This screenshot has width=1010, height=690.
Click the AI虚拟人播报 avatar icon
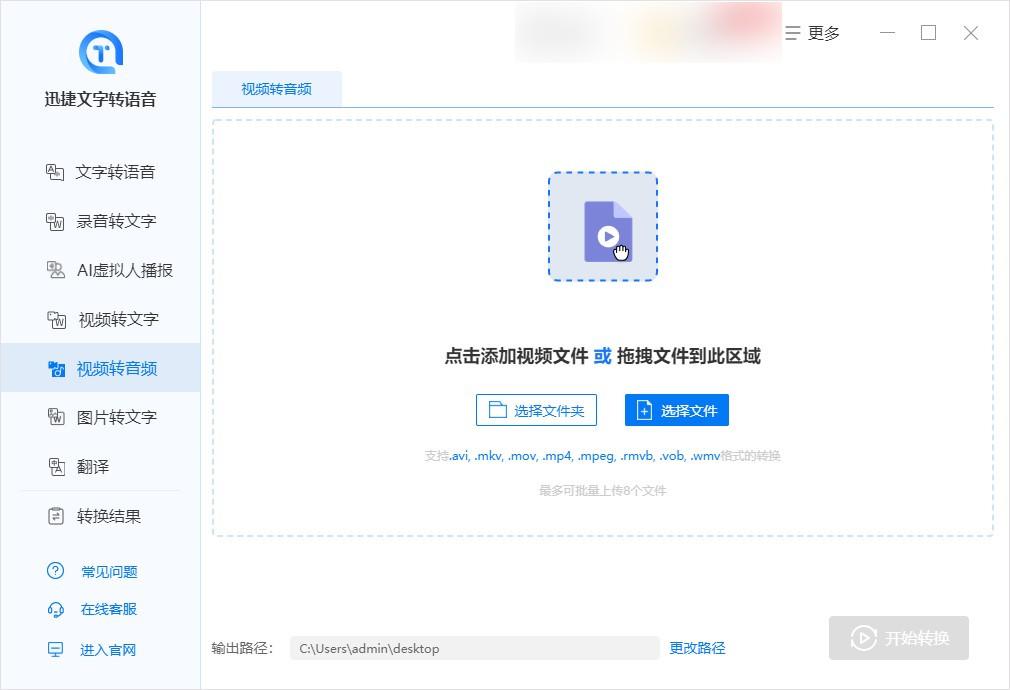tap(55, 270)
